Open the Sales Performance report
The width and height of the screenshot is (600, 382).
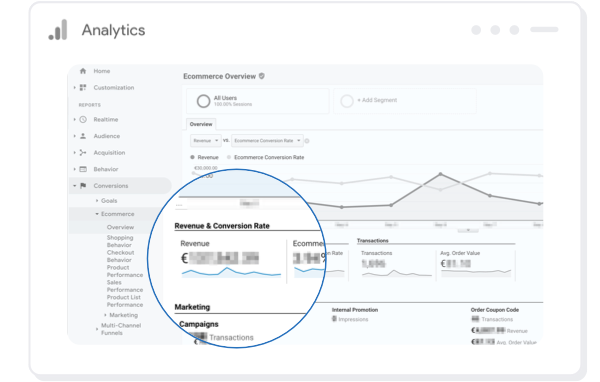(125, 286)
